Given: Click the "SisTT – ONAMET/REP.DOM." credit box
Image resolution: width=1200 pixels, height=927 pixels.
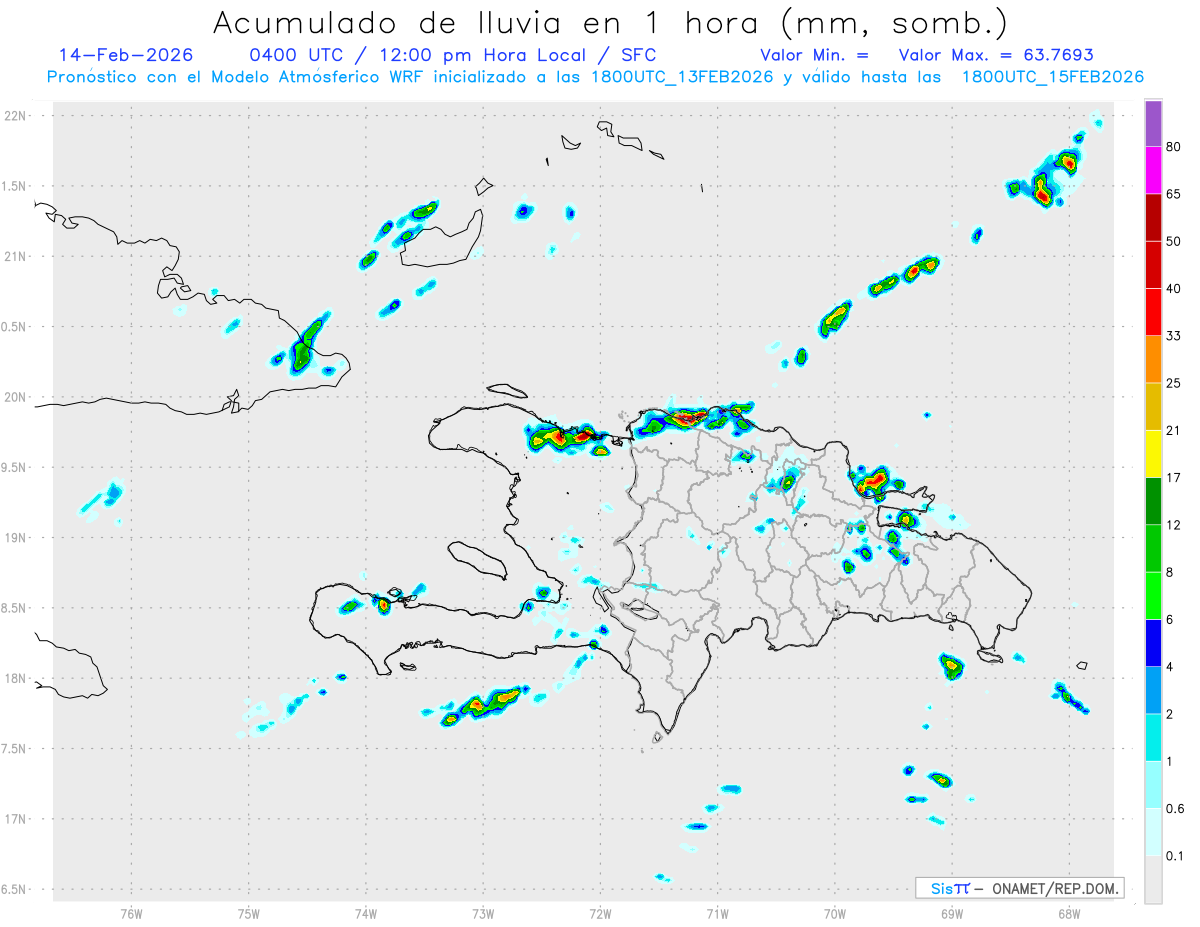Looking at the screenshot, I should (1019, 888).
